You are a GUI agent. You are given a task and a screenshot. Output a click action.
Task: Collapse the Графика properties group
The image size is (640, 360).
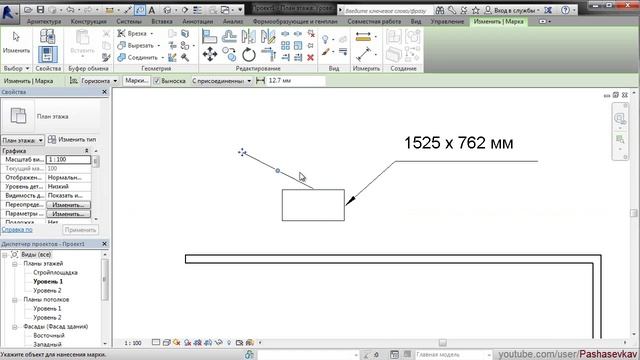click(x=87, y=151)
